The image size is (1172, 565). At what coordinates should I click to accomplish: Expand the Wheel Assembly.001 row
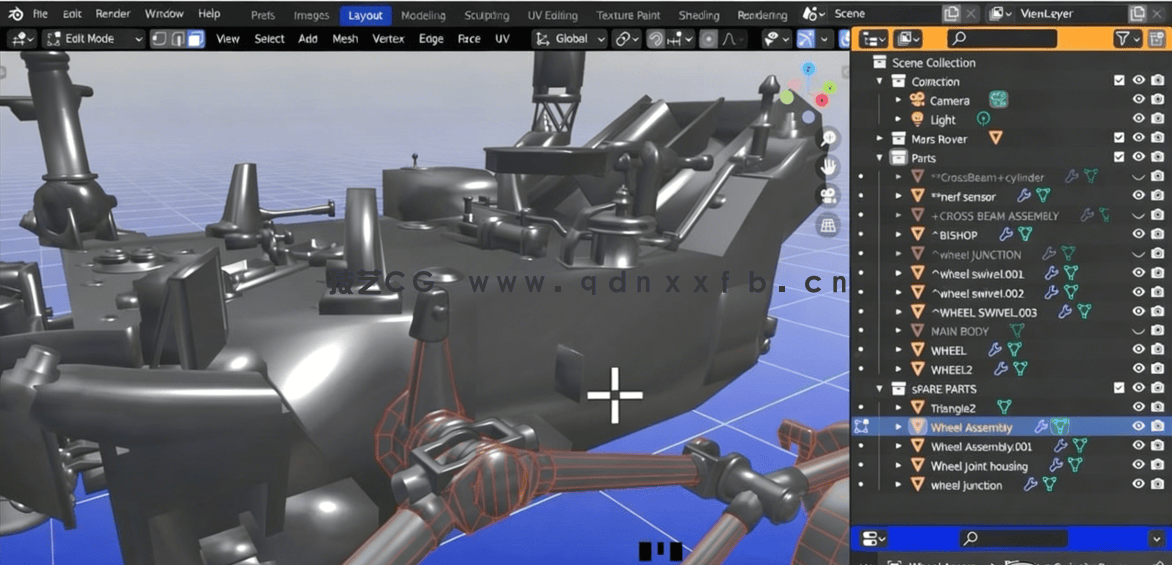(899, 446)
